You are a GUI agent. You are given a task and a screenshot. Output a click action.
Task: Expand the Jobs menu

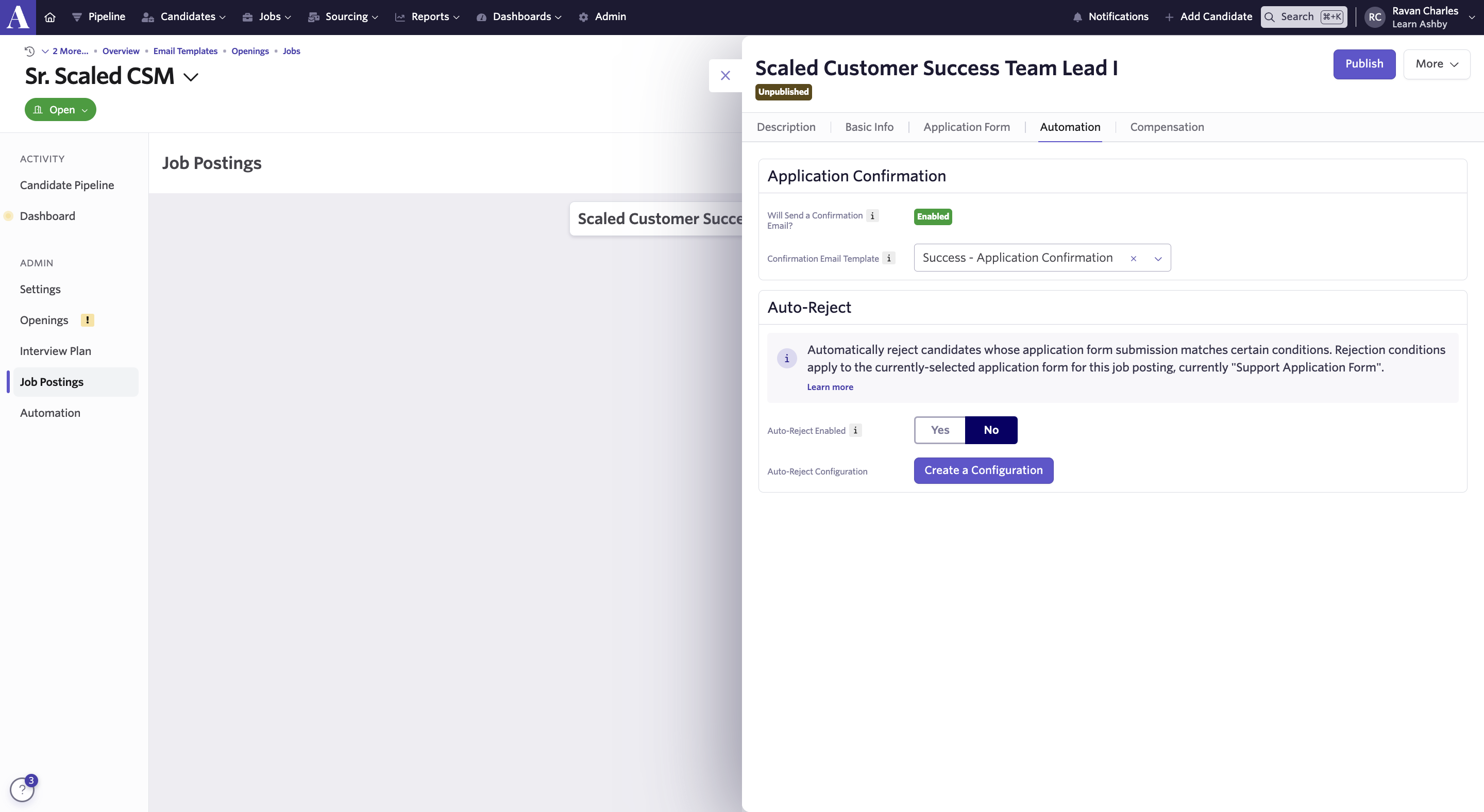click(x=267, y=16)
